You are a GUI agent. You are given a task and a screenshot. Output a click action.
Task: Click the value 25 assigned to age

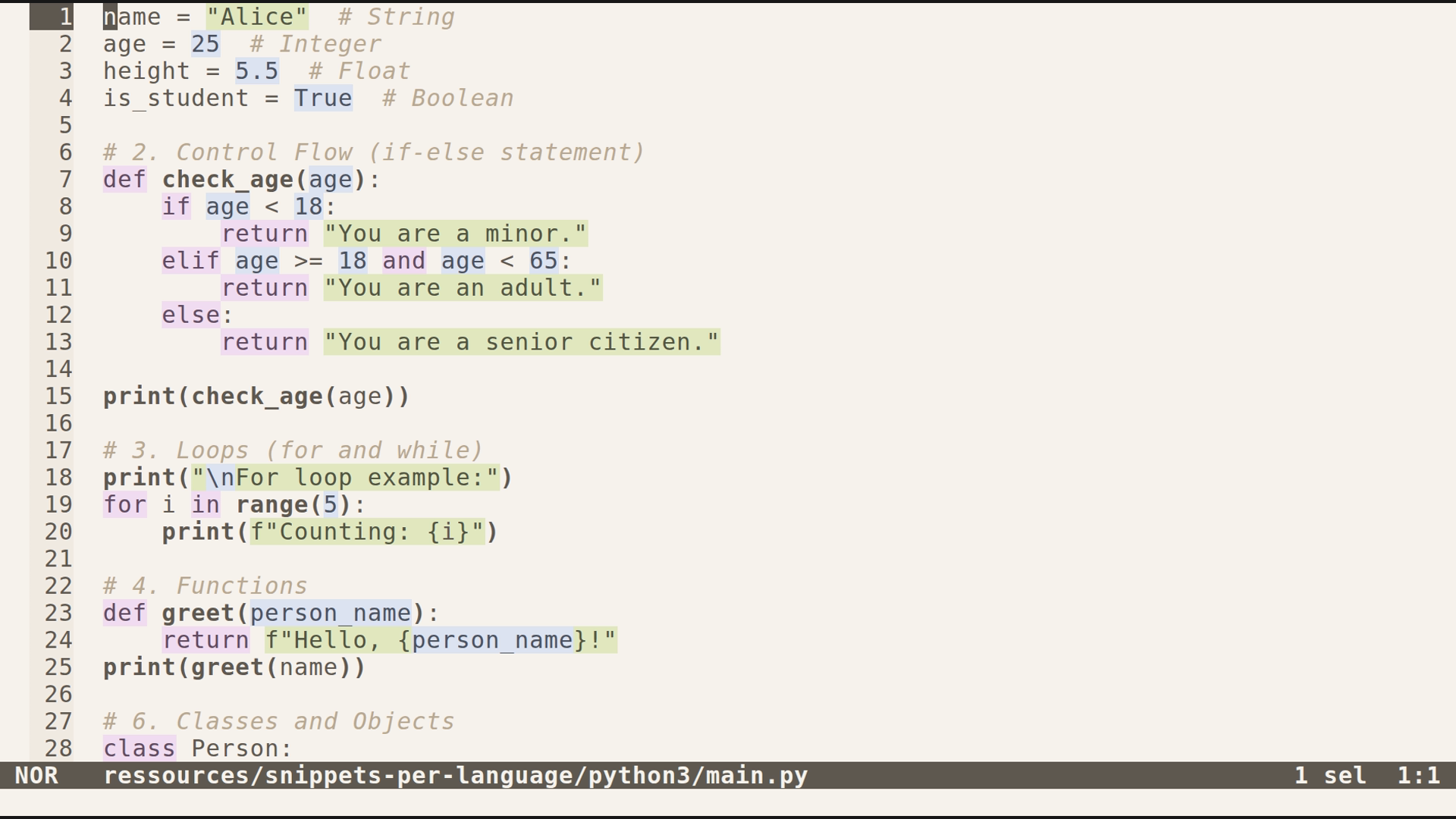[205, 43]
